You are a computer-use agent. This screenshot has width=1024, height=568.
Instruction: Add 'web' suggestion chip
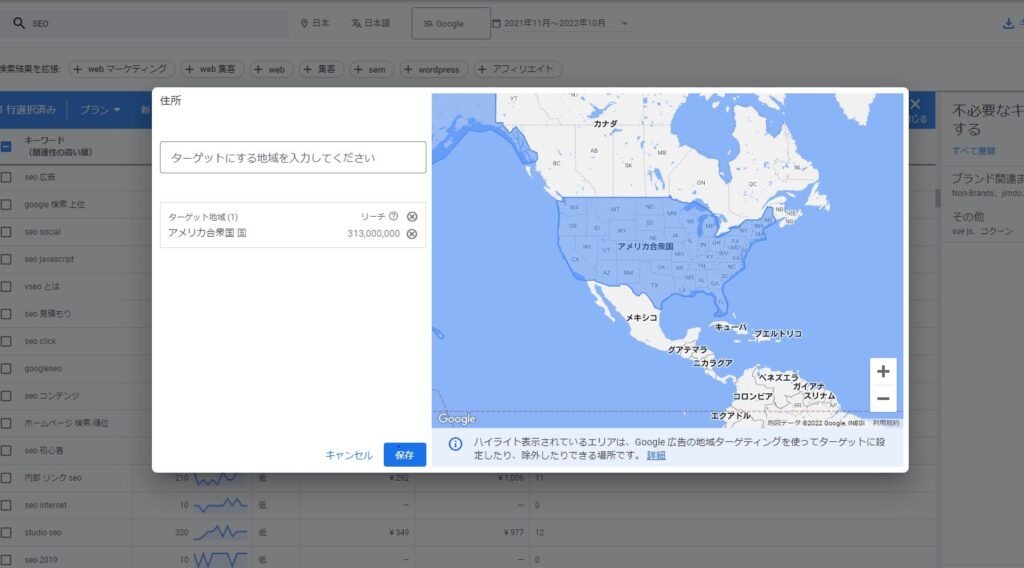(271, 69)
